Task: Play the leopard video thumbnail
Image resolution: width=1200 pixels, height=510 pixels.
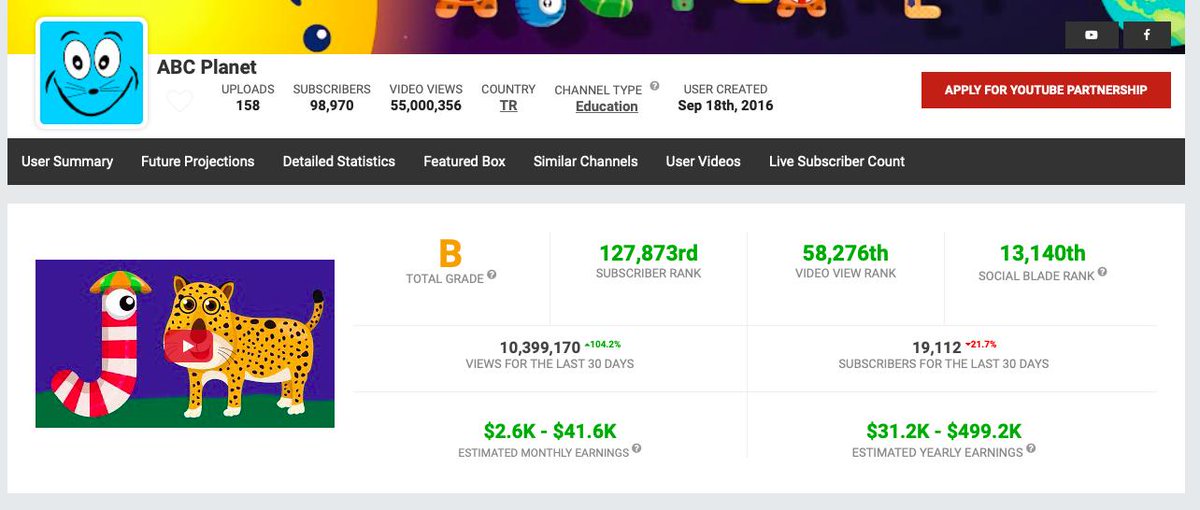Action: coord(185,344)
